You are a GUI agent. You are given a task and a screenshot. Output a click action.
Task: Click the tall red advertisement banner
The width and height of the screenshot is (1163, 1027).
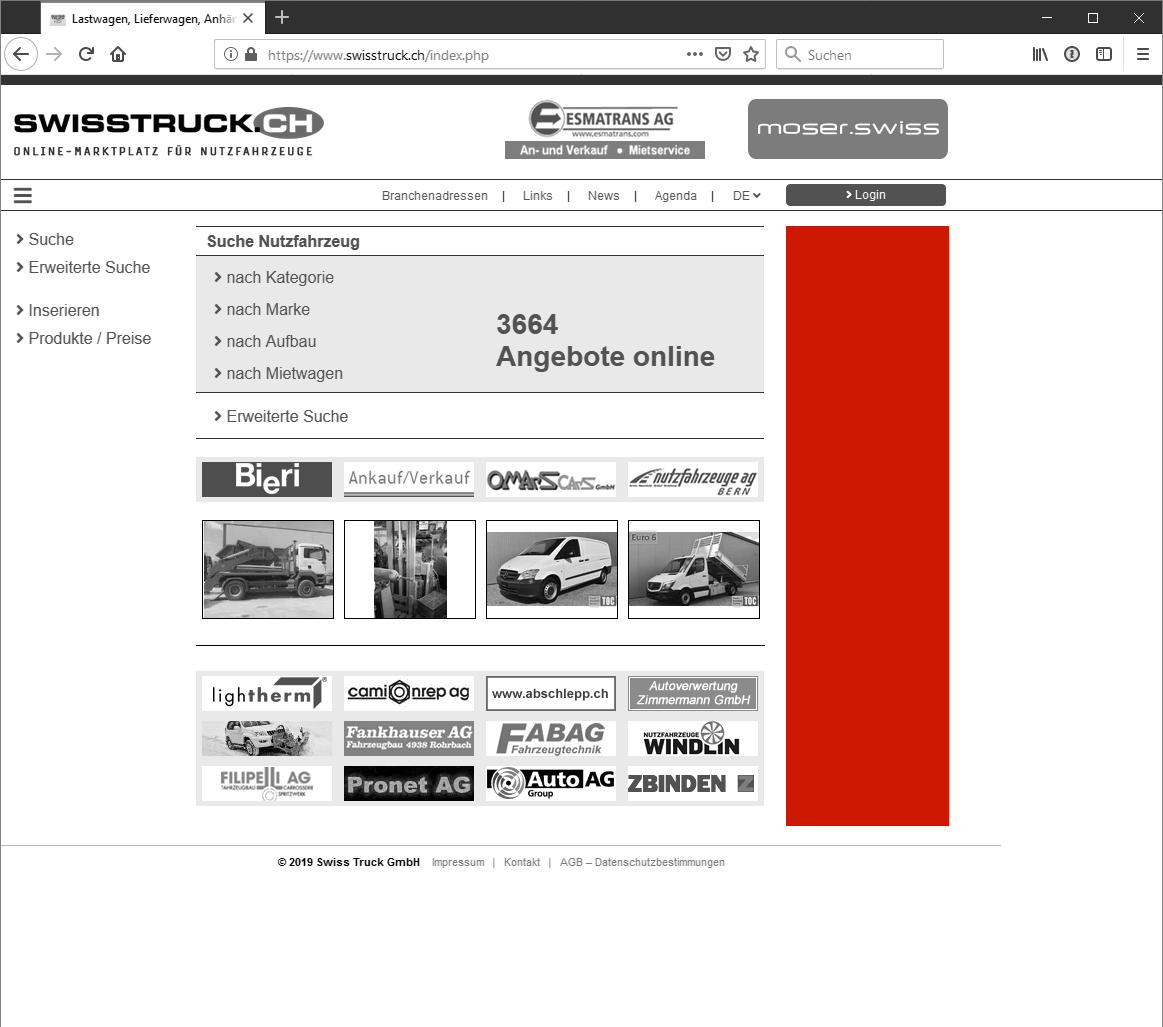point(867,526)
